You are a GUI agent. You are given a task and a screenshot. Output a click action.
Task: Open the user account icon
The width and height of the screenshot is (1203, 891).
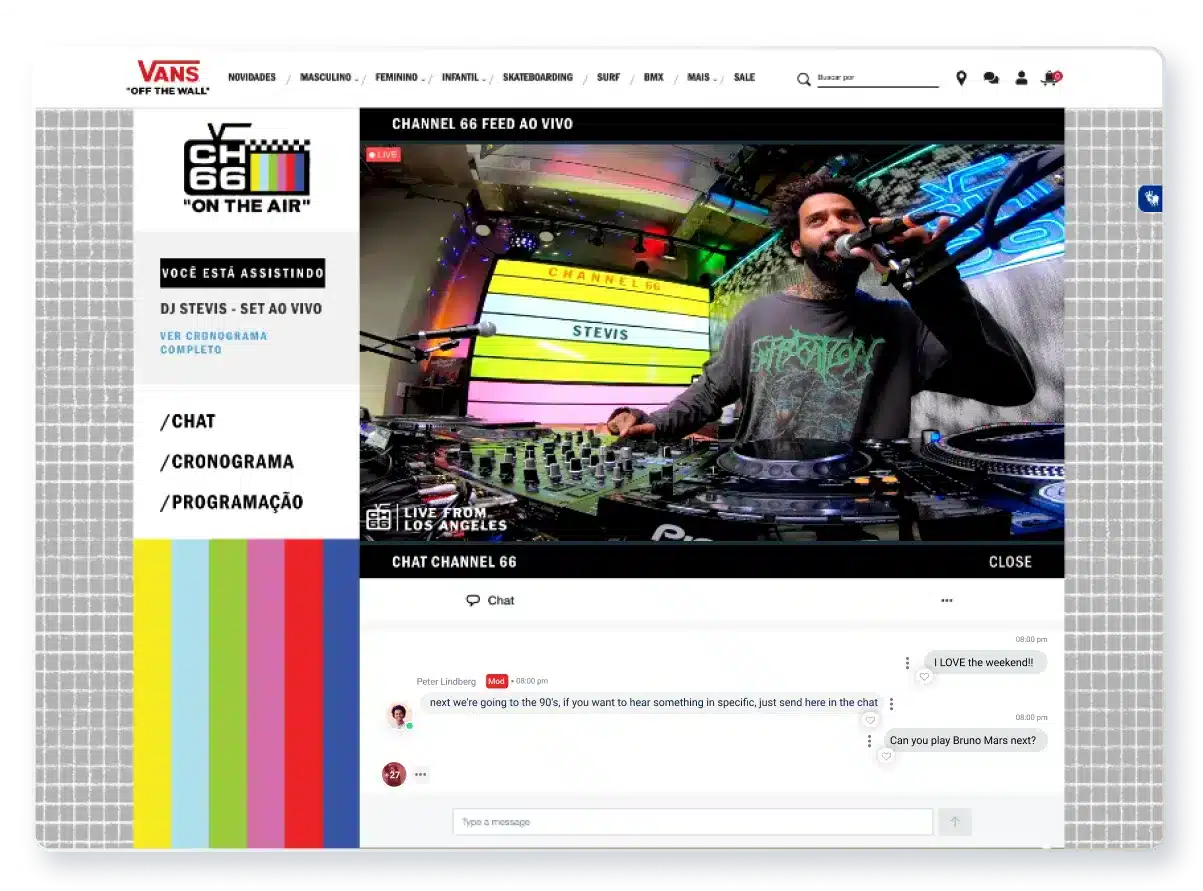(1021, 78)
